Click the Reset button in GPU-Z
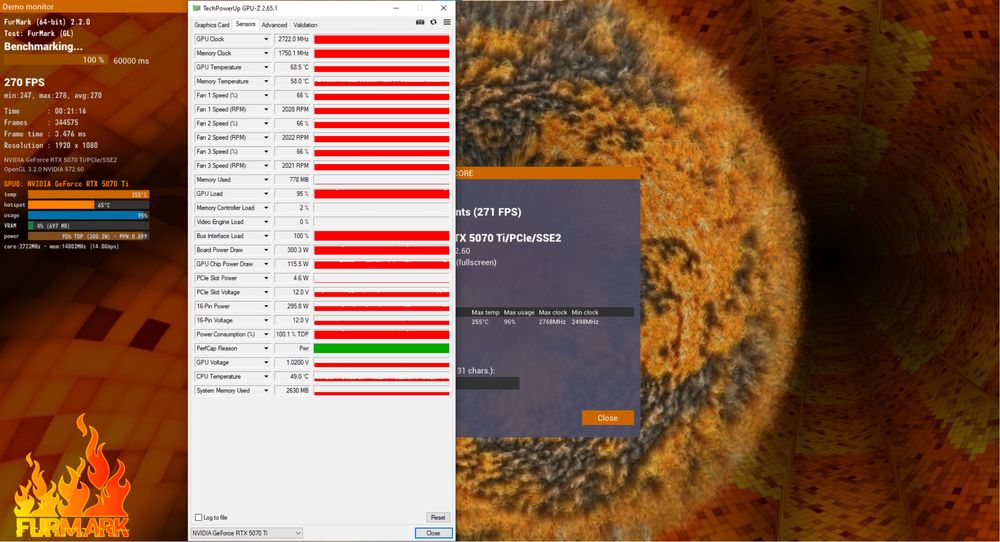Viewport: 1000px width, 542px height. pyautogui.click(x=438, y=517)
